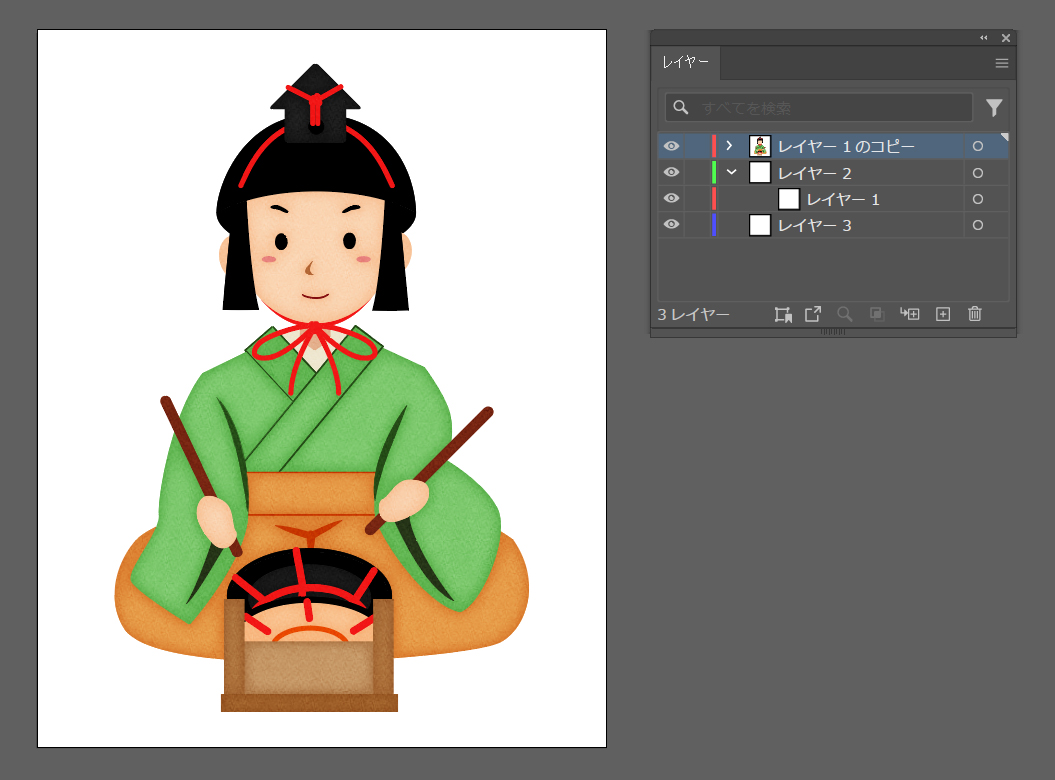
Task: Open the Layers panel flyout menu
Action: [x=1001, y=62]
